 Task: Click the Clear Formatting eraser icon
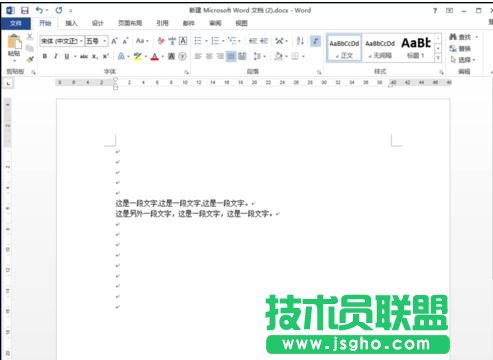[161, 41]
